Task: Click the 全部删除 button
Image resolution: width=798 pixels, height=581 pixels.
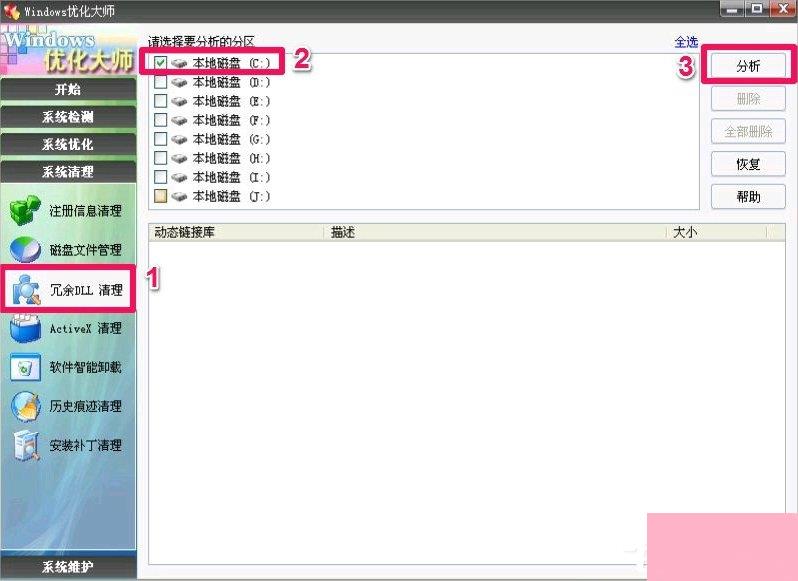Action: (x=748, y=132)
